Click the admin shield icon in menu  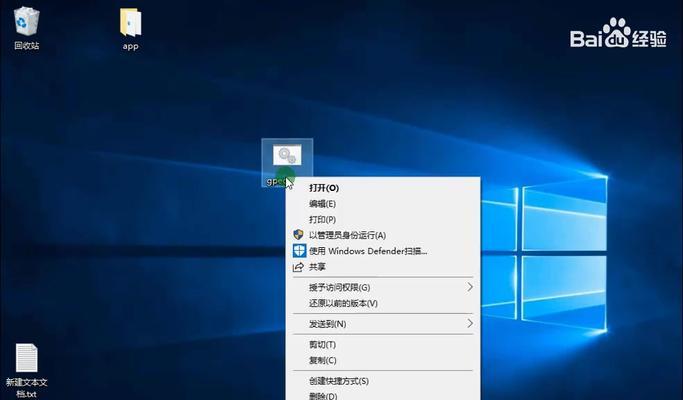pyautogui.click(x=298, y=235)
